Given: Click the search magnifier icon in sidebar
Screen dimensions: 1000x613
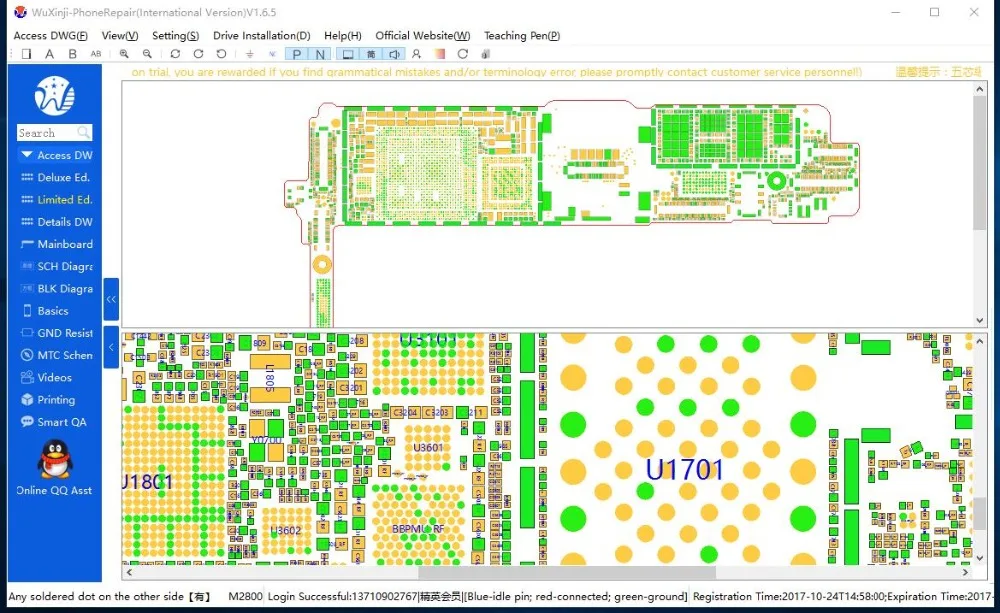Looking at the screenshot, I should tap(84, 132).
